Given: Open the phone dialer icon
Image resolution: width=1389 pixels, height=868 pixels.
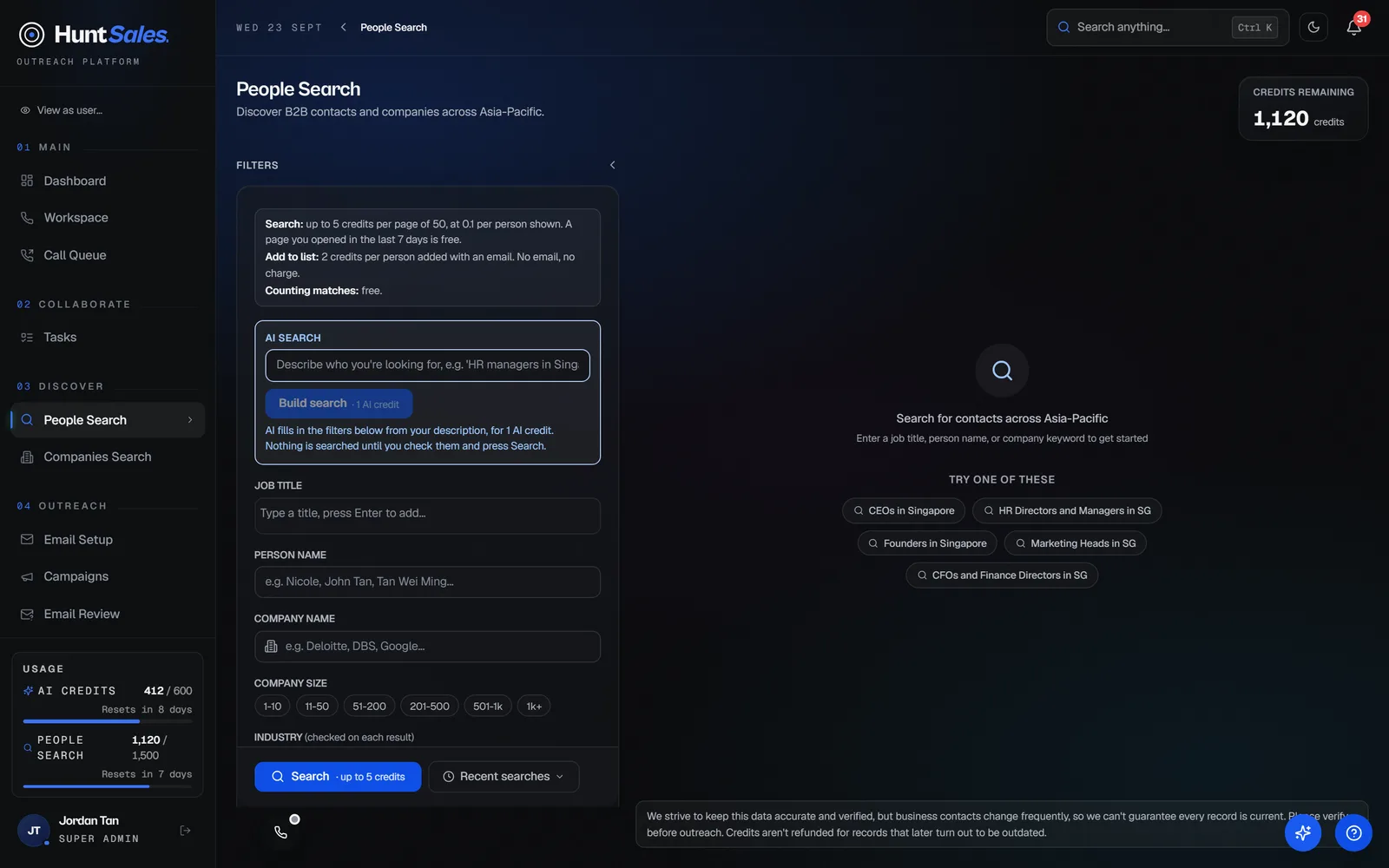Looking at the screenshot, I should (280, 832).
